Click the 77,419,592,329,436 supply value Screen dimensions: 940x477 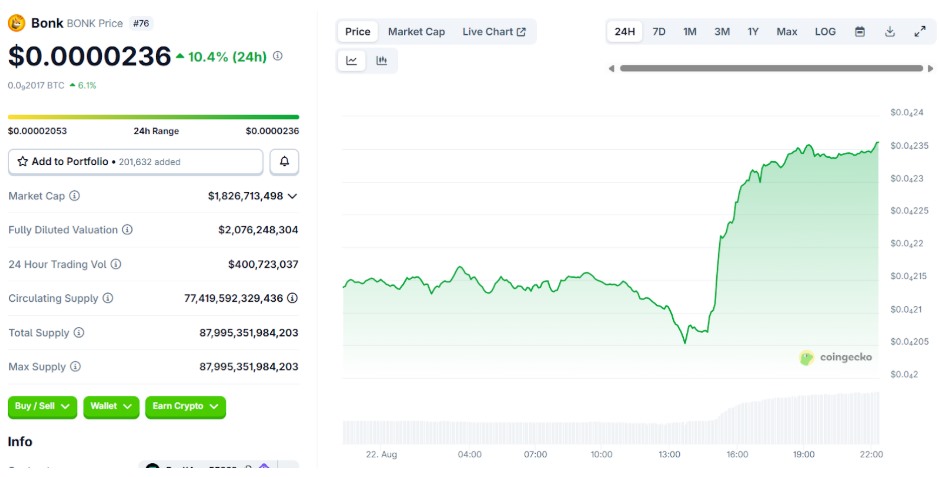coord(233,298)
